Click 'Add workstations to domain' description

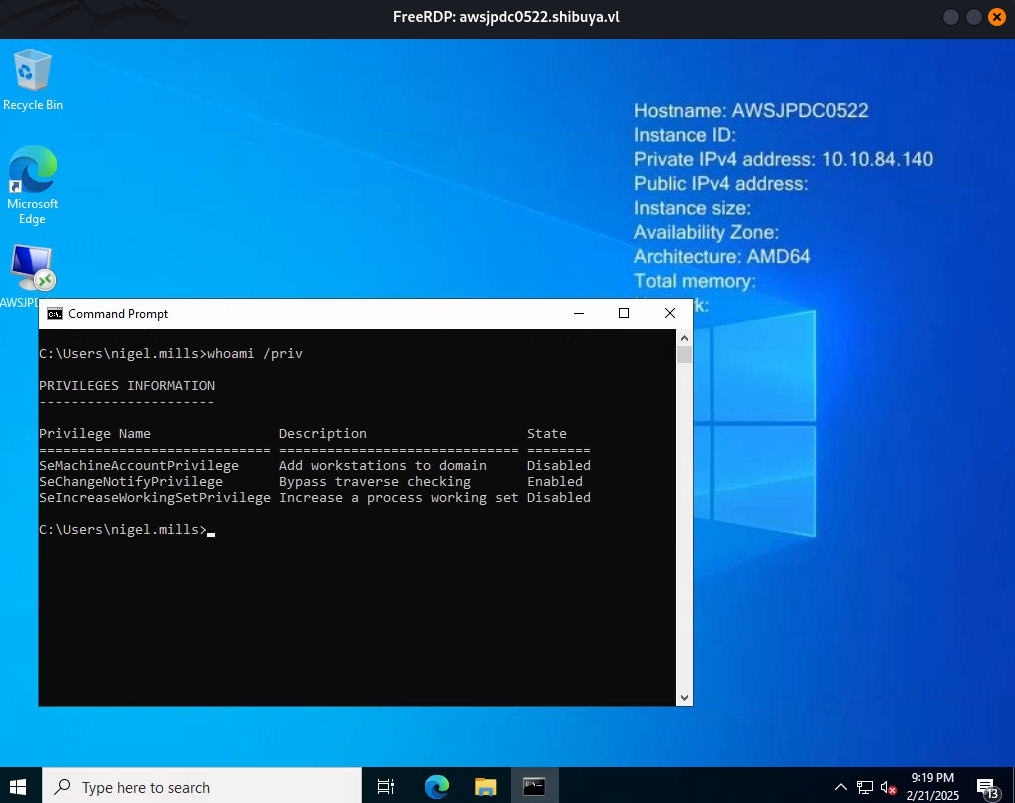click(383, 466)
